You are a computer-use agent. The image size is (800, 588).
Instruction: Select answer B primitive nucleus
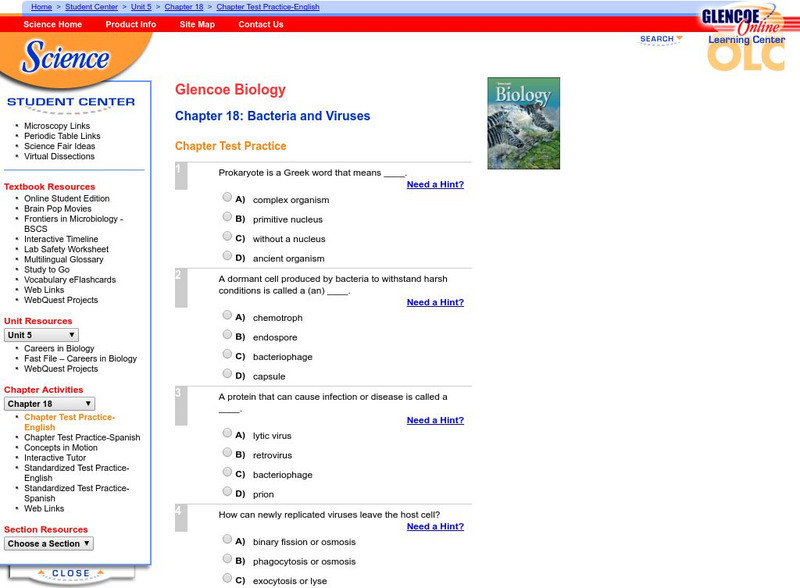coord(227,216)
